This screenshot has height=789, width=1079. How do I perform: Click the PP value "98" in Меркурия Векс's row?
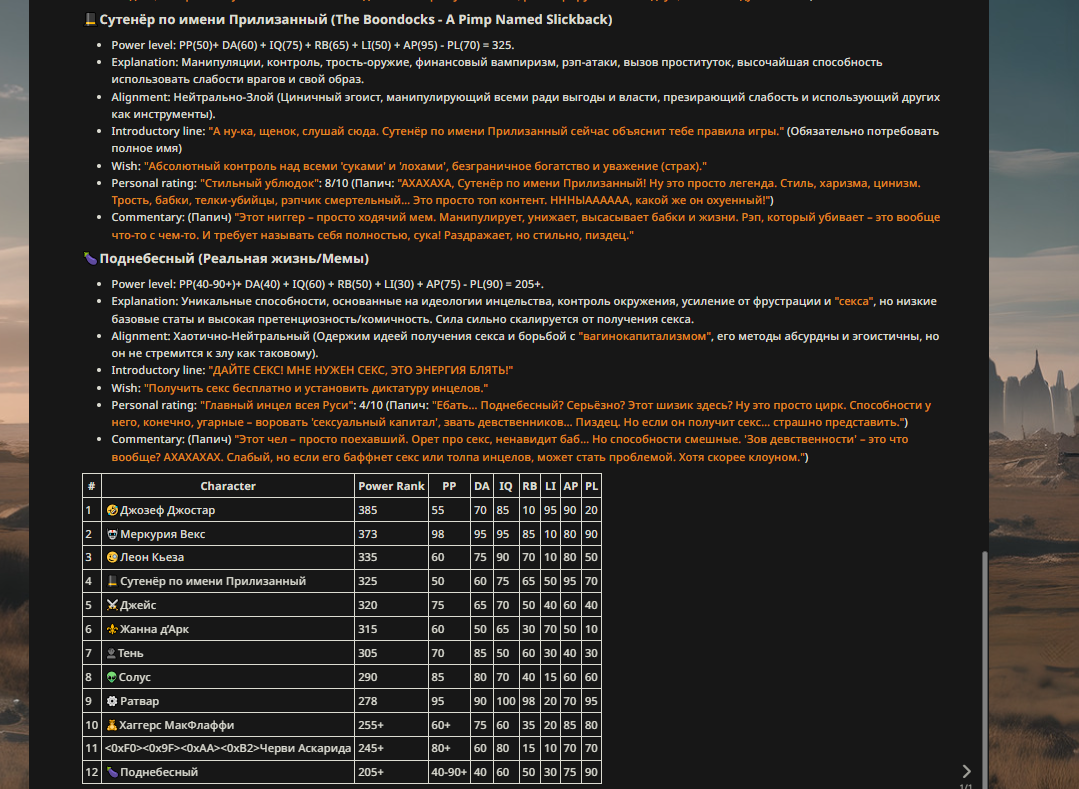point(449,534)
